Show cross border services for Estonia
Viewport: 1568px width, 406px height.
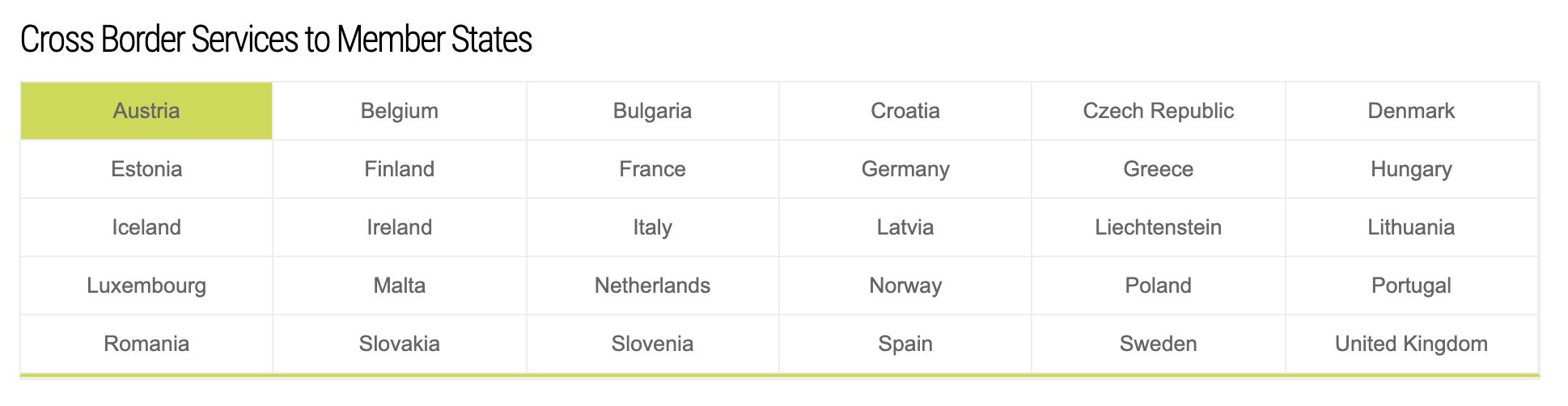[146, 169]
